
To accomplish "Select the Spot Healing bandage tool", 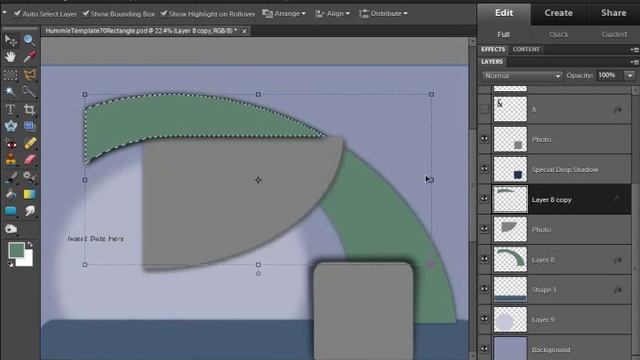I will coord(29,144).
